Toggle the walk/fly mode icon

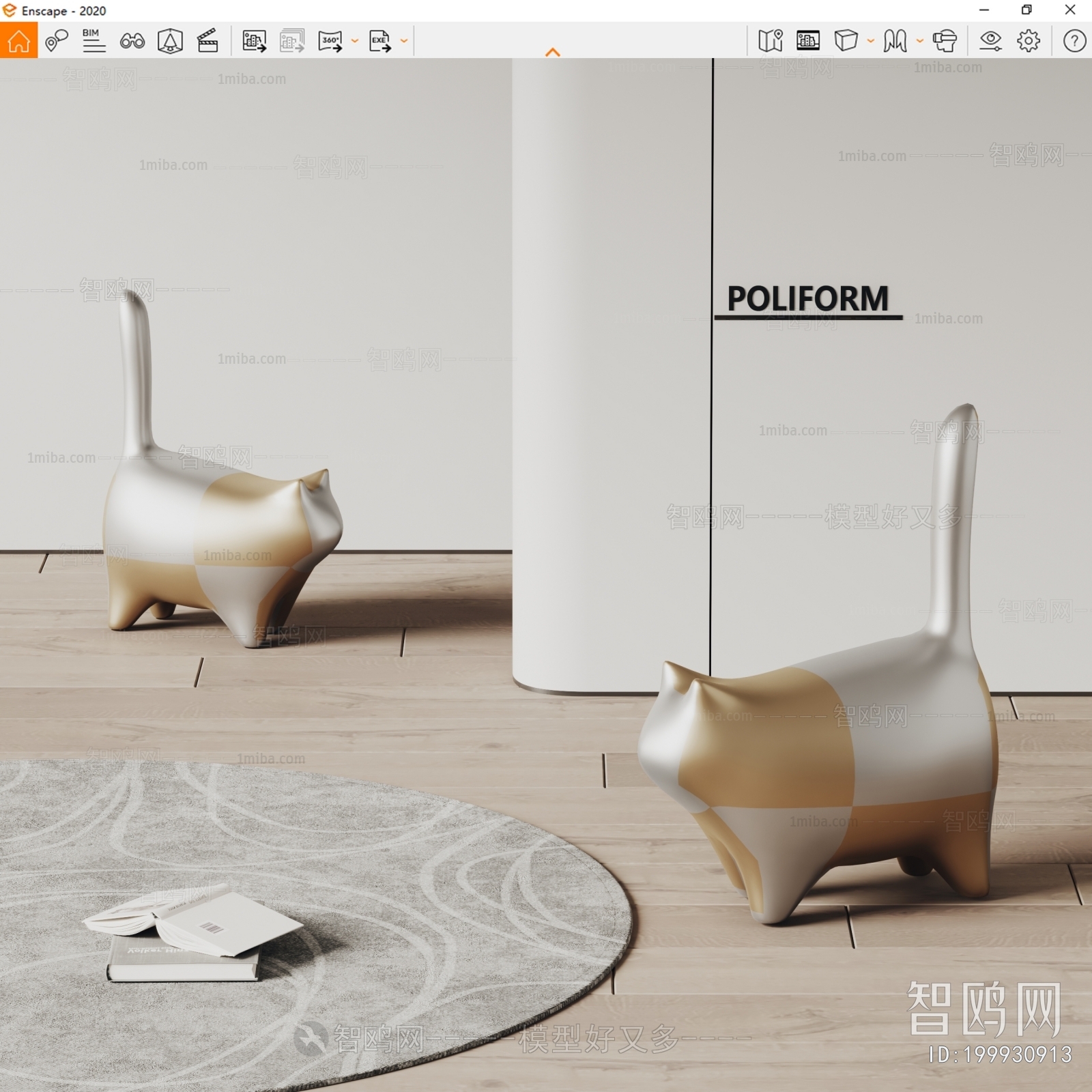click(x=895, y=41)
